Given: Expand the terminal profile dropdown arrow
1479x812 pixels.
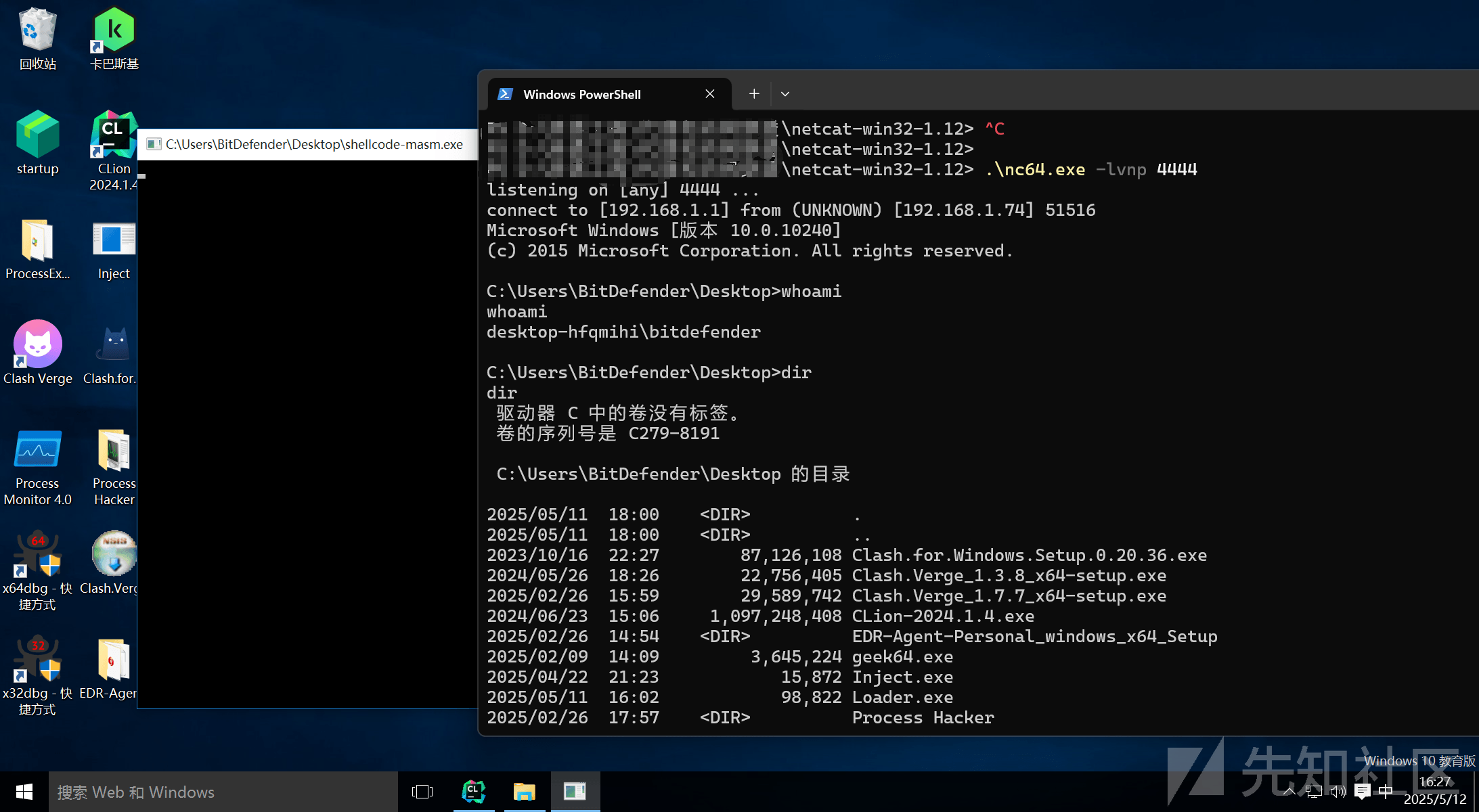Looking at the screenshot, I should click(x=785, y=94).
